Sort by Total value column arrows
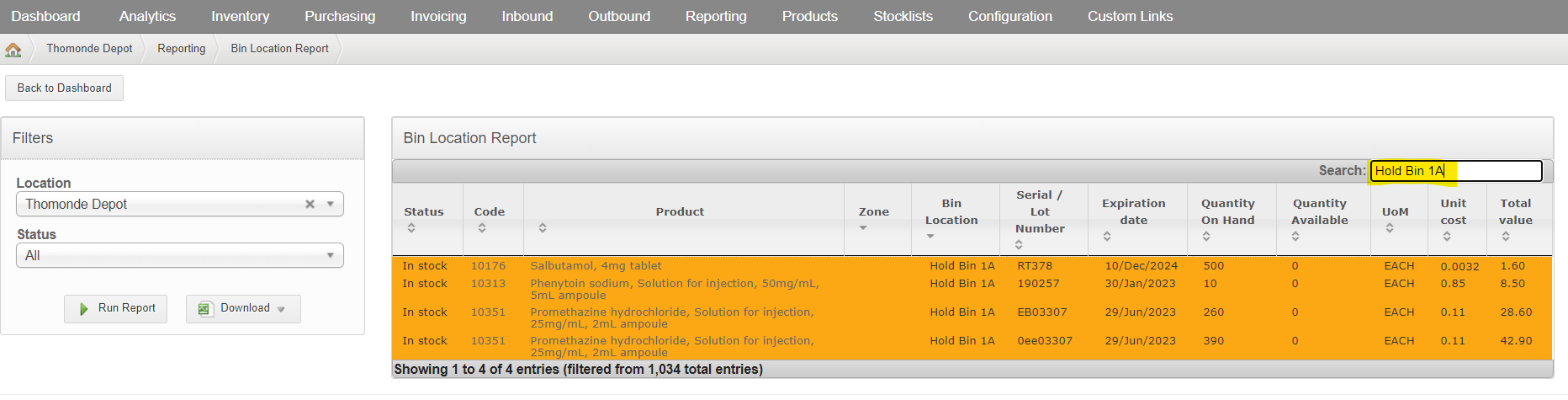 [x=1506, y=237]
